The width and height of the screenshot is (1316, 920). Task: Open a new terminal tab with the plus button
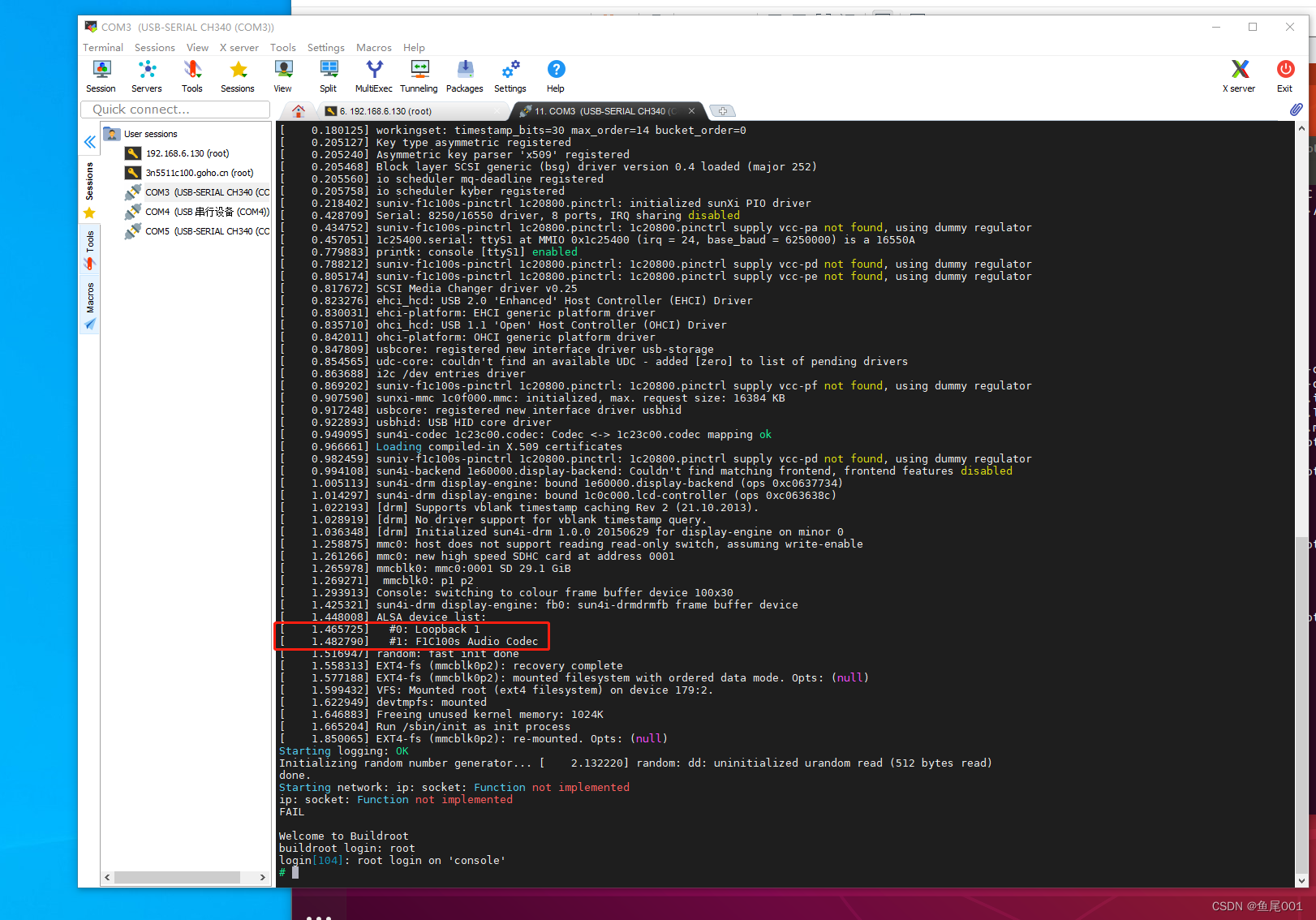(722, 110)
